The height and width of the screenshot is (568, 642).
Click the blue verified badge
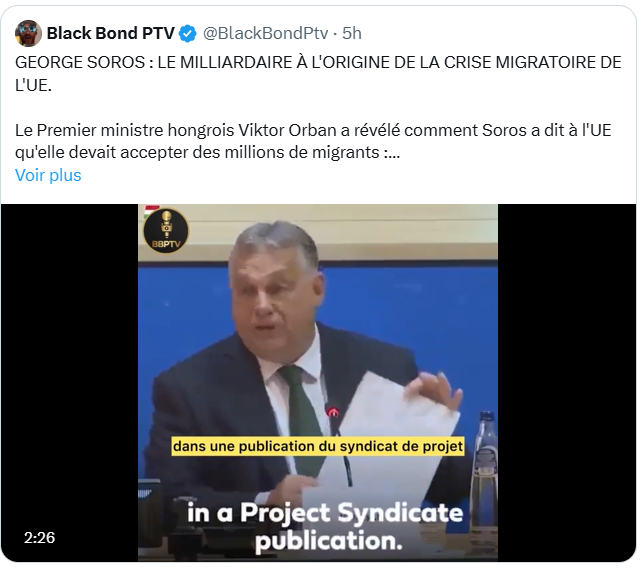188,34
